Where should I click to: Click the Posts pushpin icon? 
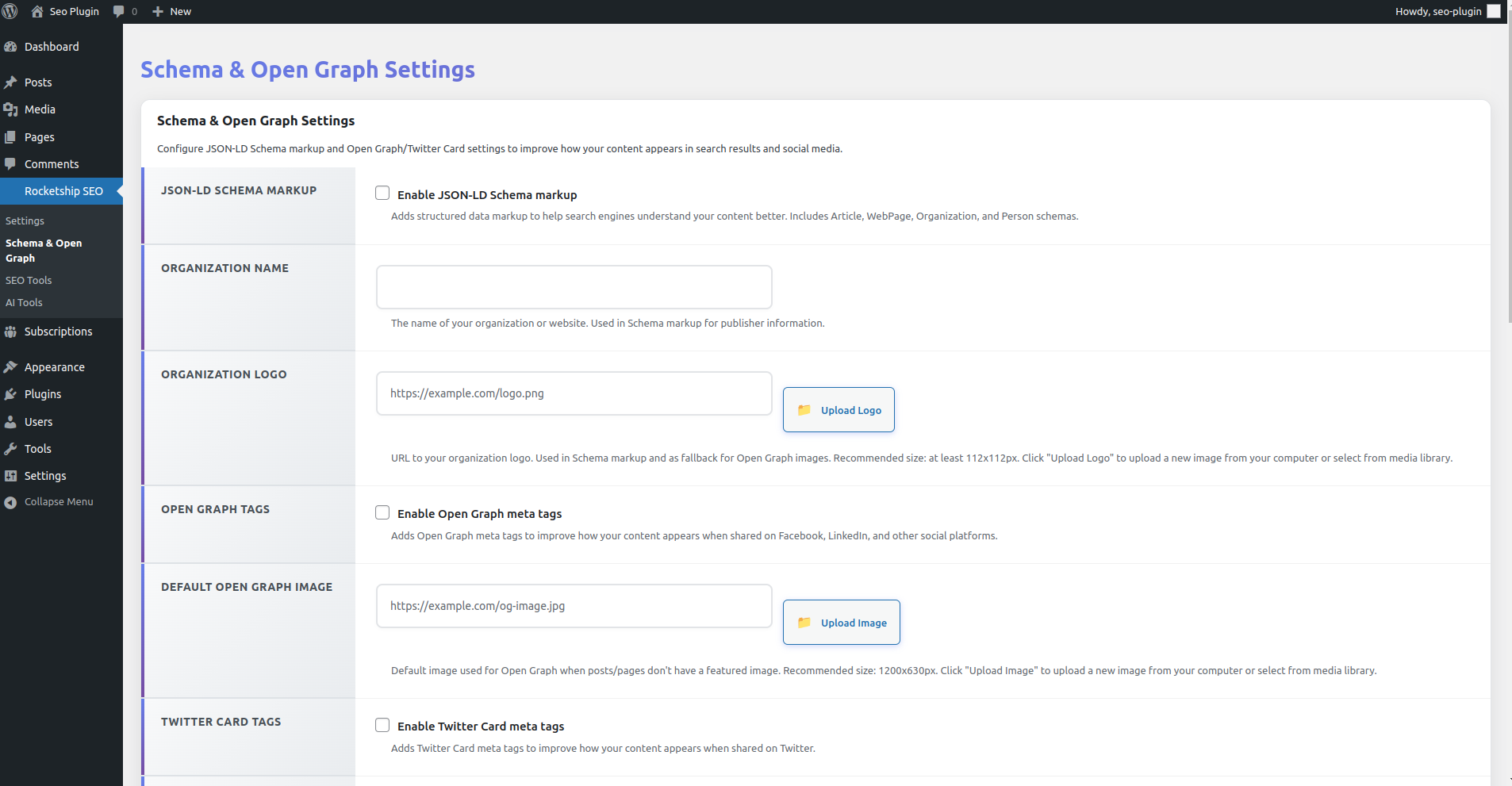(10, 82)
